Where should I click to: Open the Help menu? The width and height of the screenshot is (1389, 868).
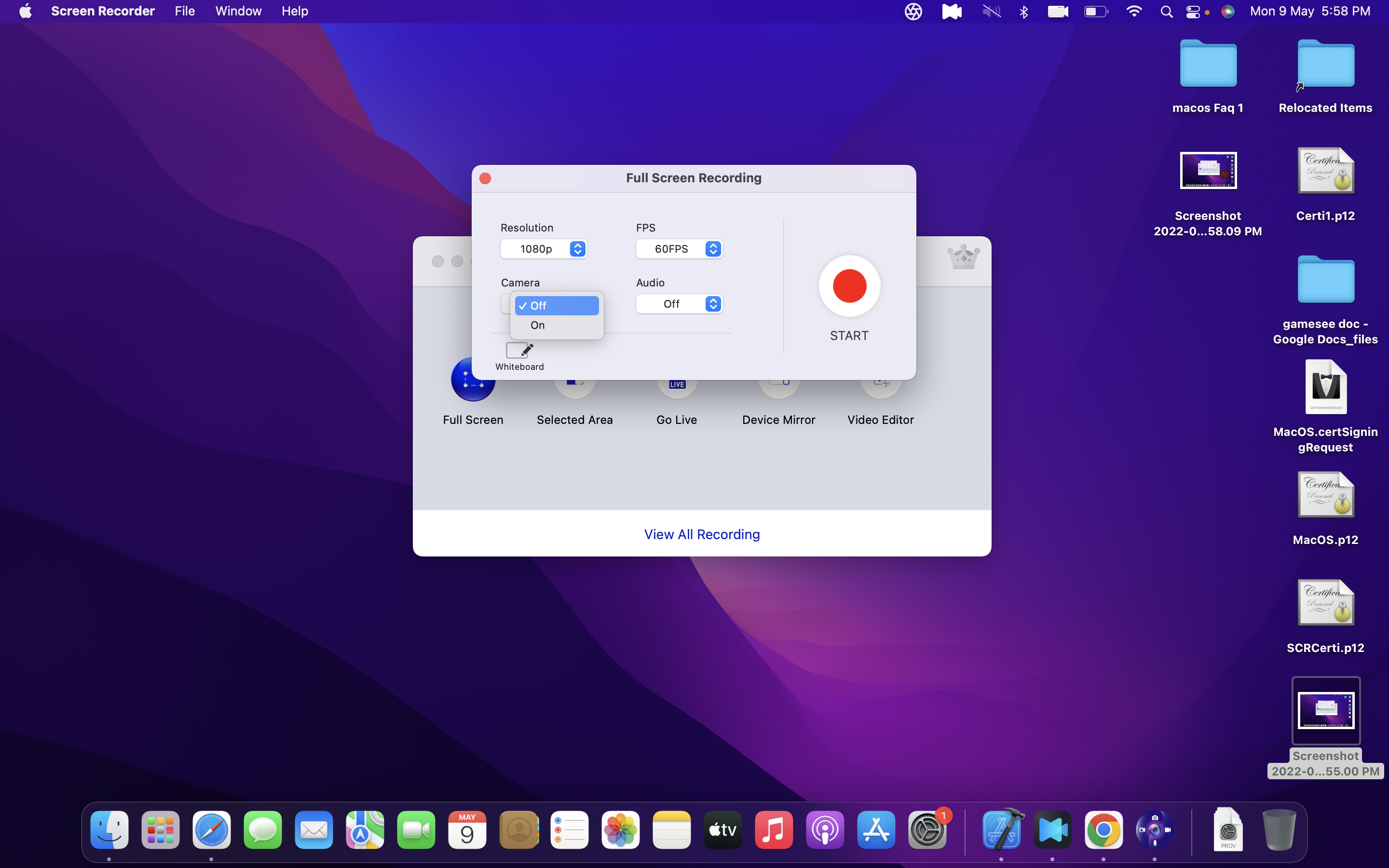tap(295, 11)
